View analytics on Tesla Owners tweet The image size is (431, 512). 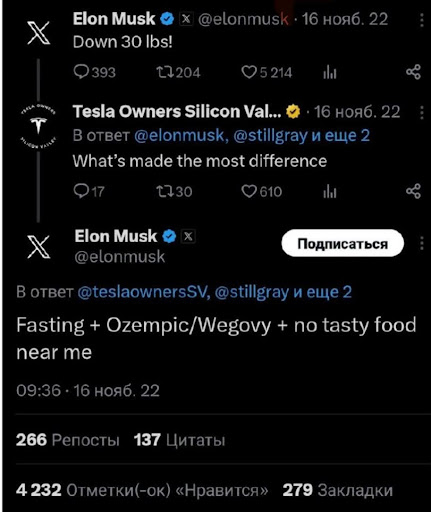point(330,192)
